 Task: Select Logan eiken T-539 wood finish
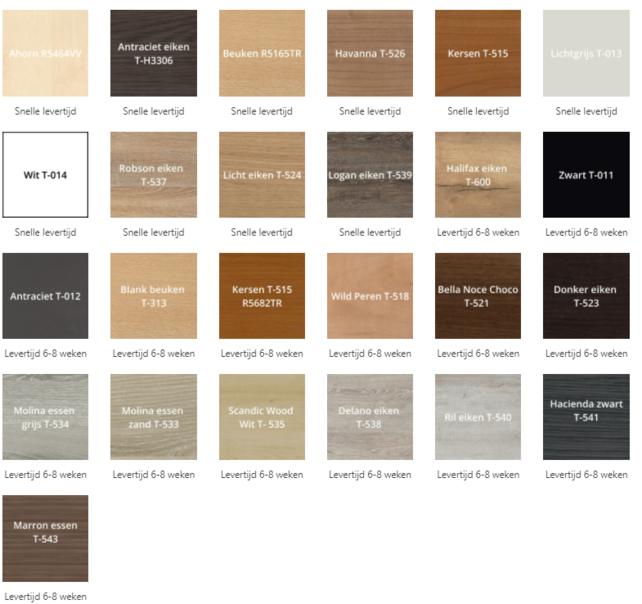coord(369,175)
